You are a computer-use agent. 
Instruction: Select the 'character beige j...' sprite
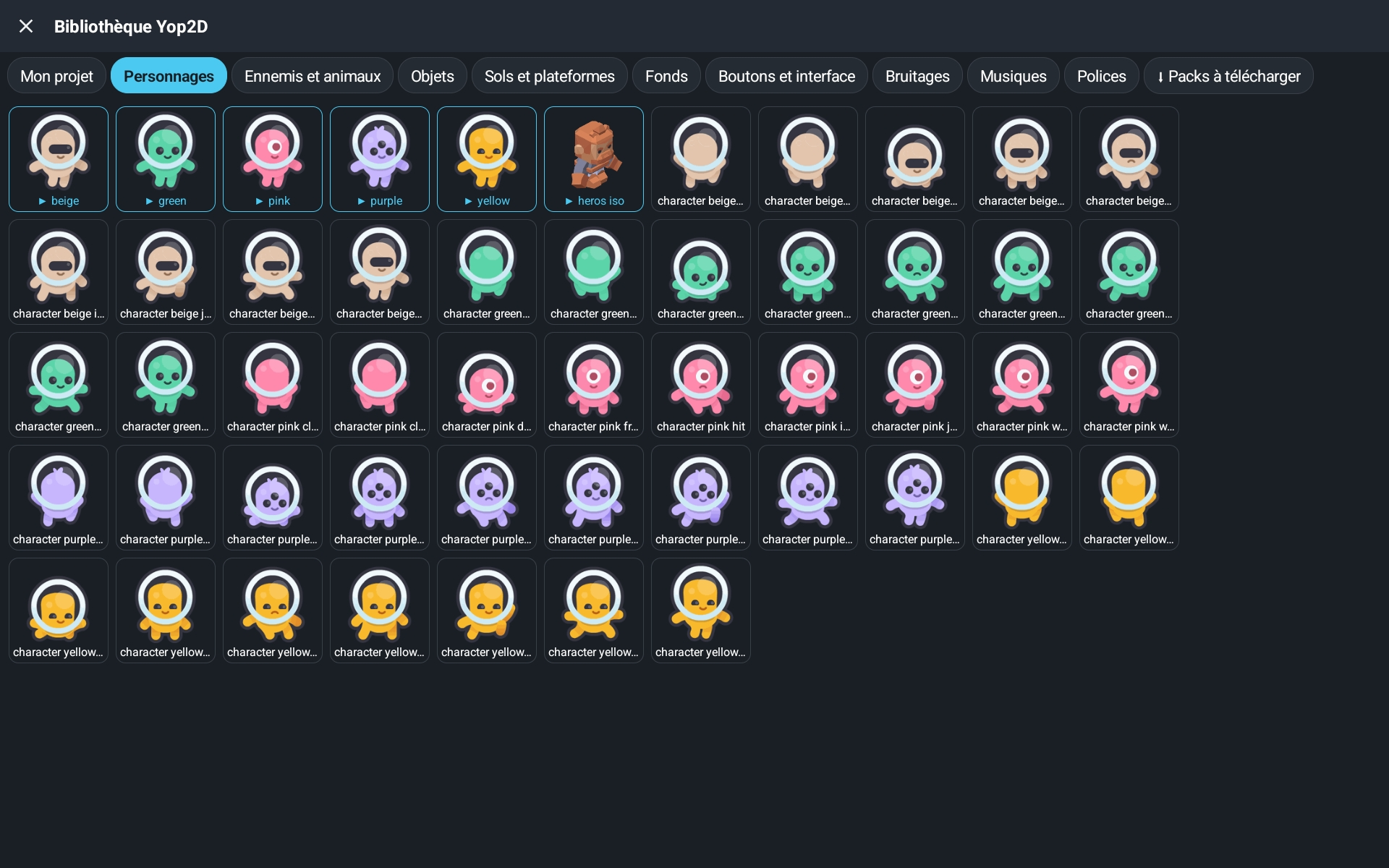point(166,272)
